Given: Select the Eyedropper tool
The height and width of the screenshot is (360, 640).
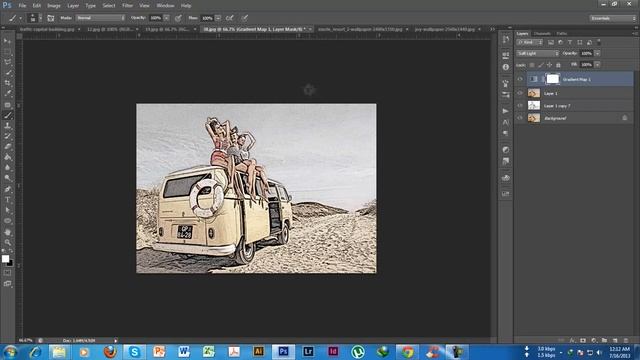Looking at the screenshot, I should pyautogui.click(x=7, y=93).
